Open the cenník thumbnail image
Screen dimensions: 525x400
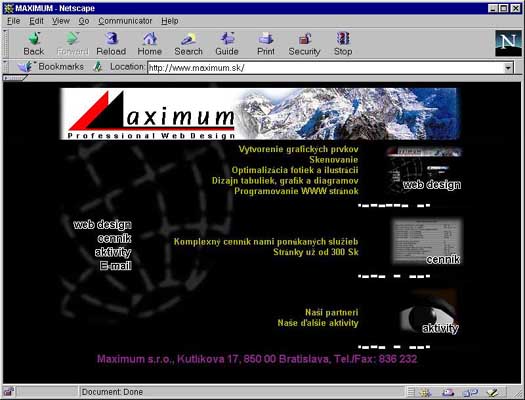(x=428, y=241)
